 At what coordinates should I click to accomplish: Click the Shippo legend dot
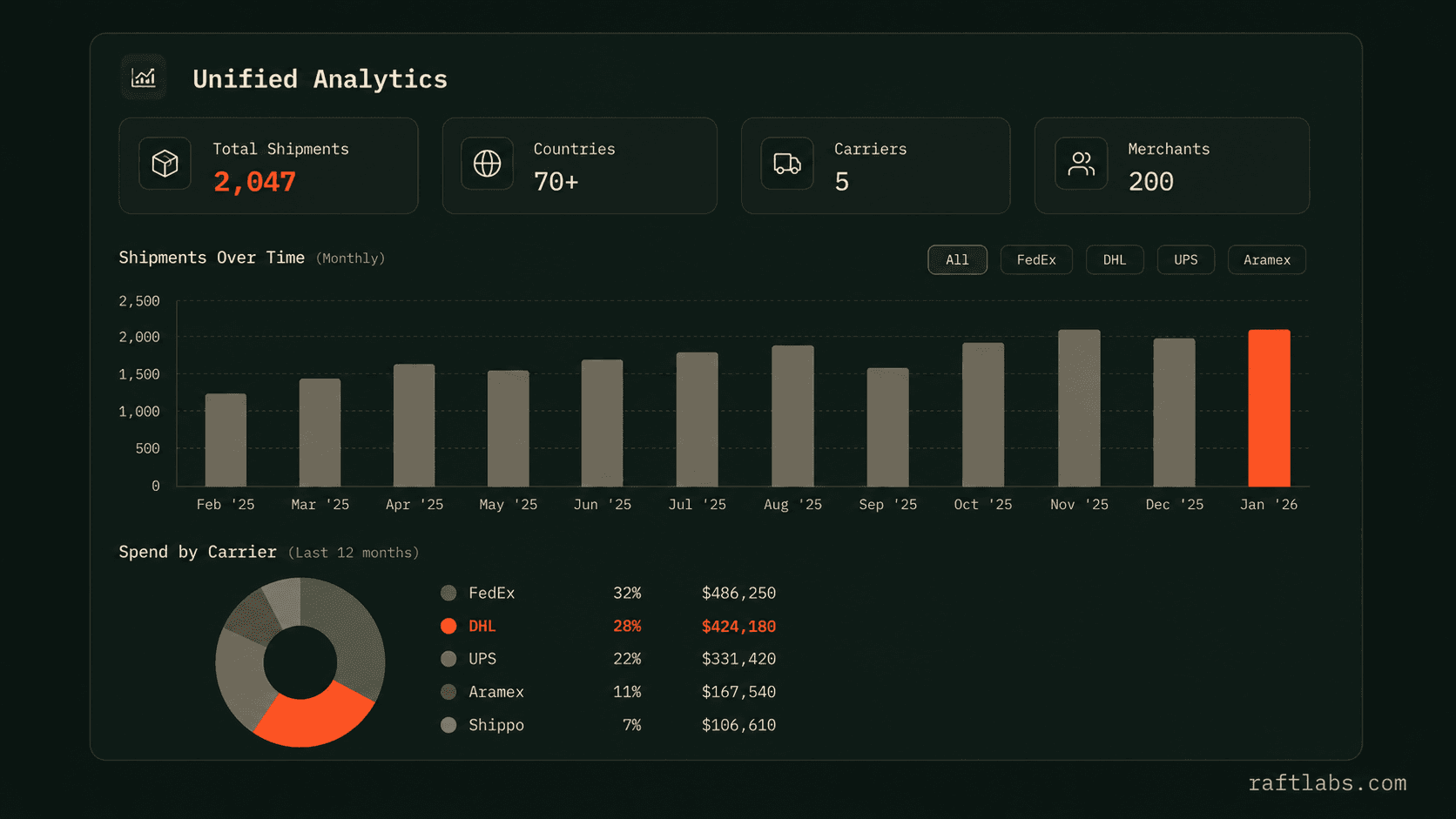tap(448, 725)
